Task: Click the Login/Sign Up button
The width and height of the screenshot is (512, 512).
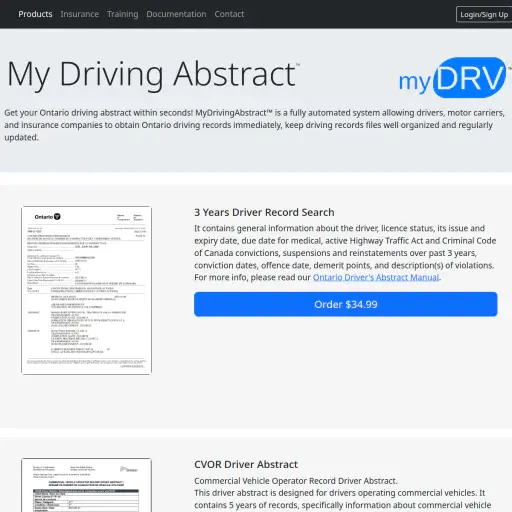Action: [484, 14]
